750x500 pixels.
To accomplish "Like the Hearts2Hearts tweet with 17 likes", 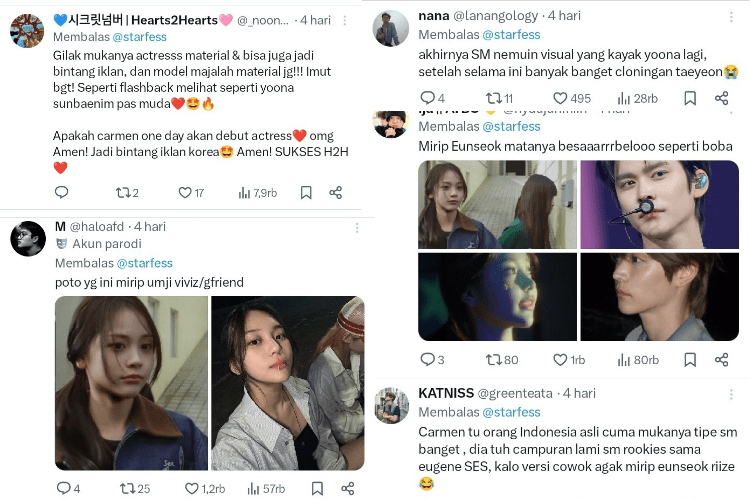I will 184,193.
